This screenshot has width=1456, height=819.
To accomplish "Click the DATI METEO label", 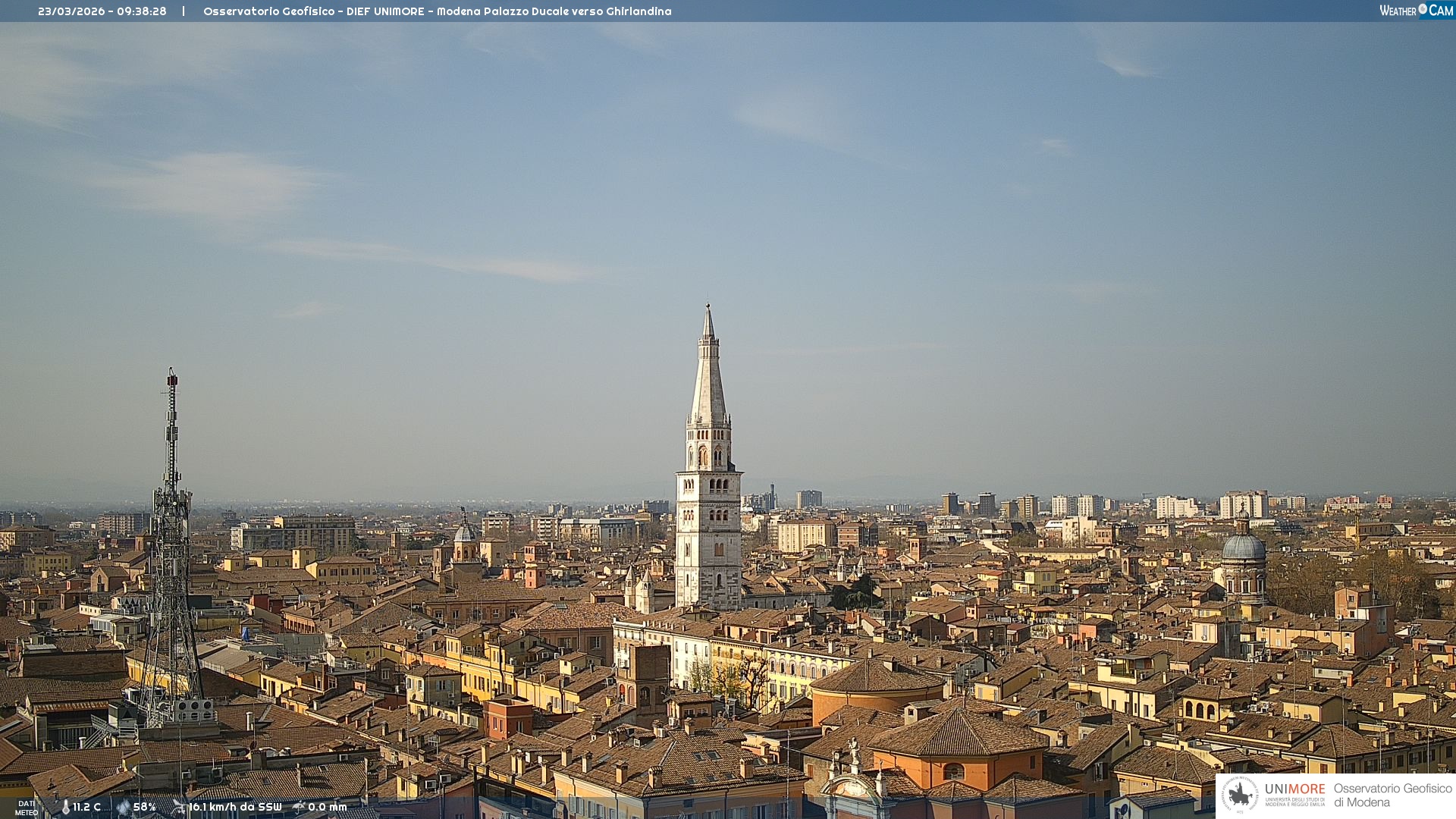I will point(27,808).
